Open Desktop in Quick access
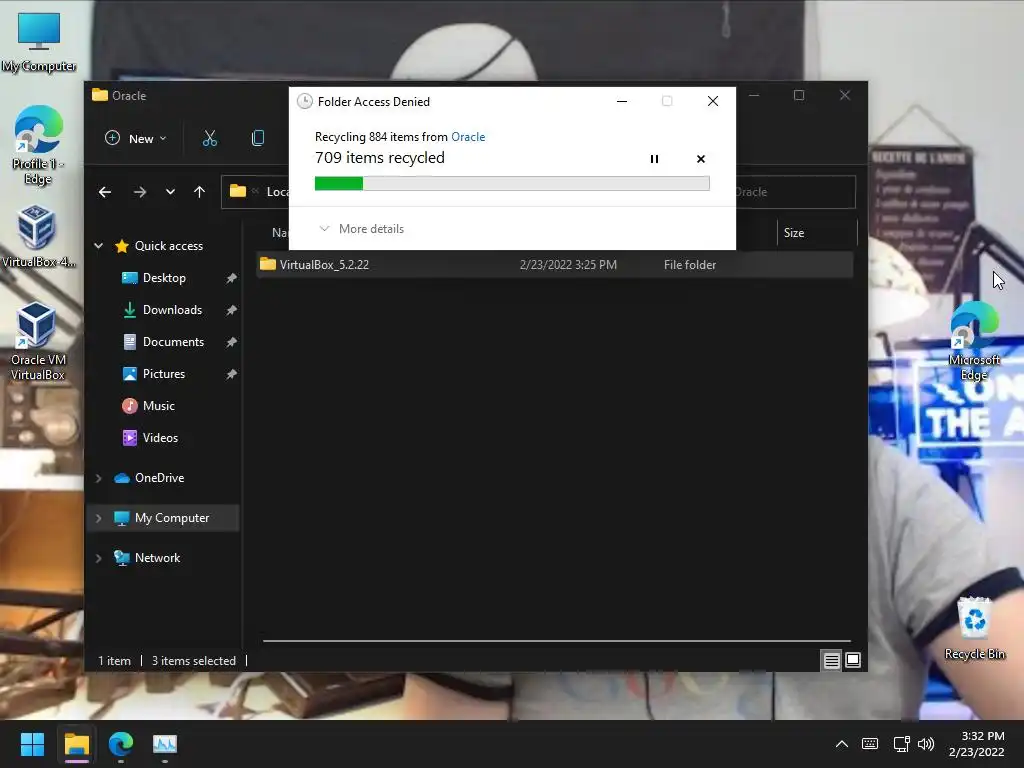Screen dimensions: 1024x768 [x=164, y=278]
